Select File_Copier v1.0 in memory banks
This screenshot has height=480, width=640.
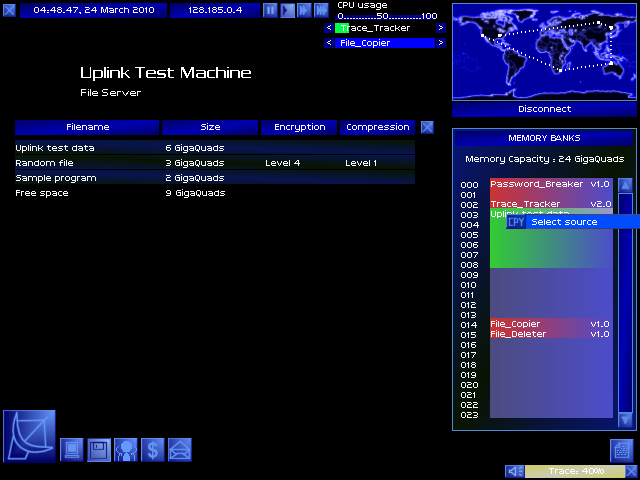pyautogui.click(x=551, y=324)
